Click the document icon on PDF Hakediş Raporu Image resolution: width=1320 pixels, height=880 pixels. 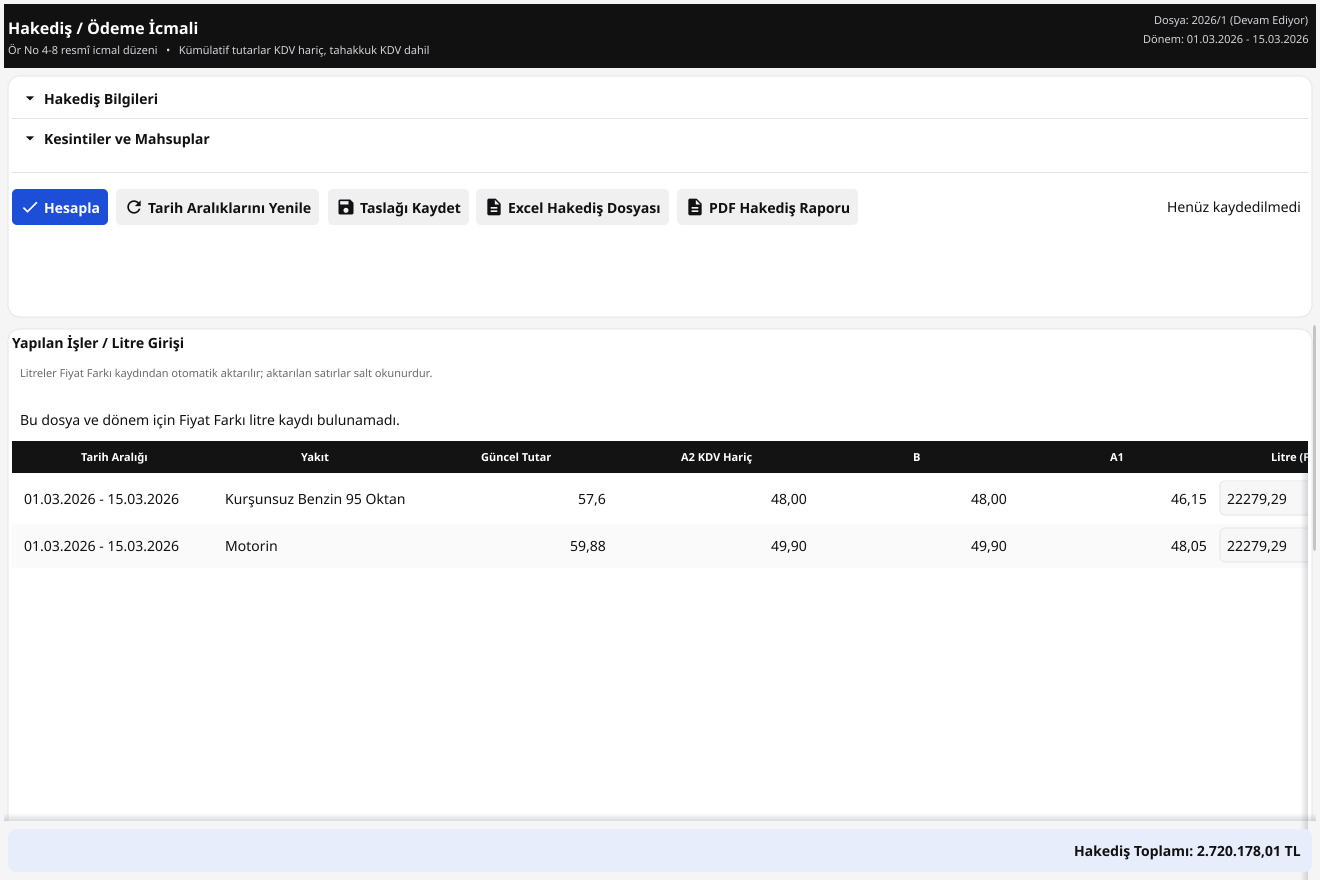[x=695, y=208]
